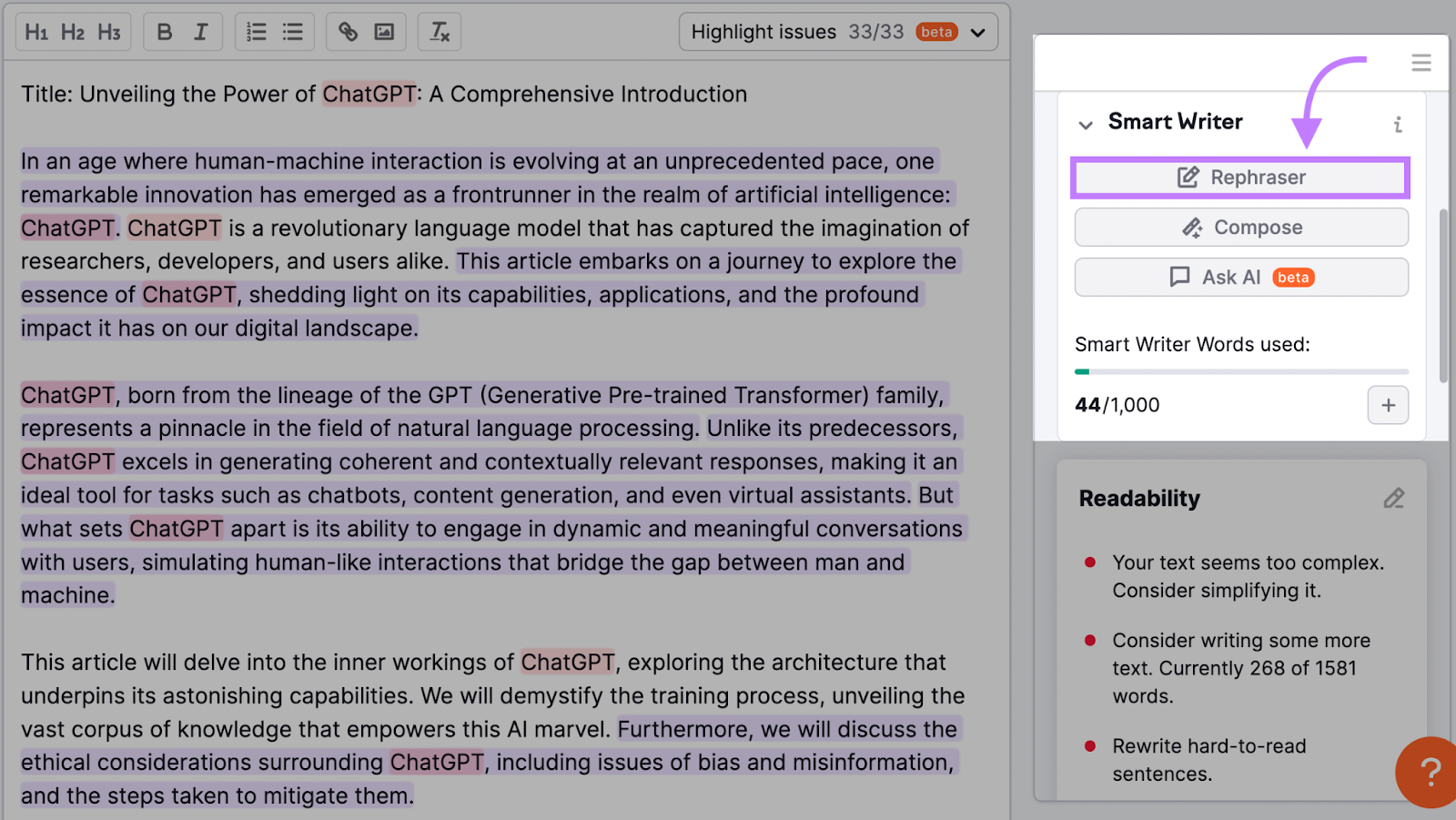Viewport: 1456px width, 820px height.
Task: Open the Highlight issues dropdown
Action: [x=838, y=32]
